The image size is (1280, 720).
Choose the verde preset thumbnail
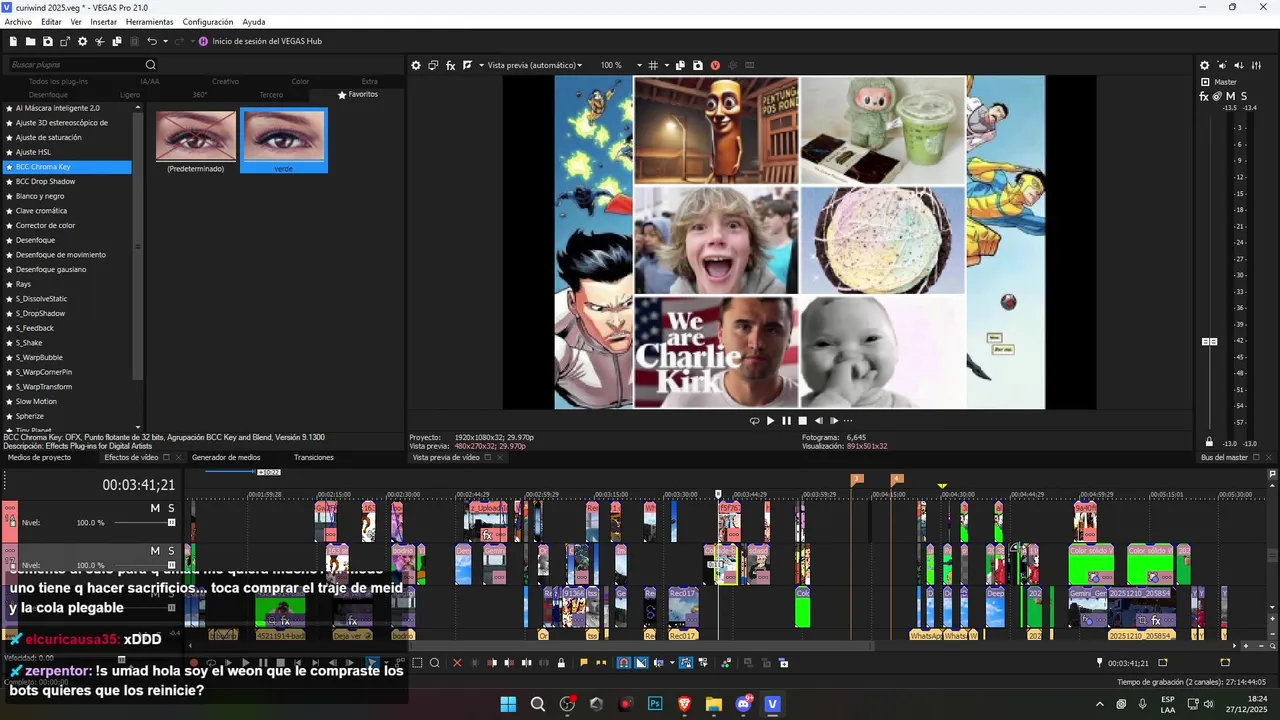click(284, 141)
